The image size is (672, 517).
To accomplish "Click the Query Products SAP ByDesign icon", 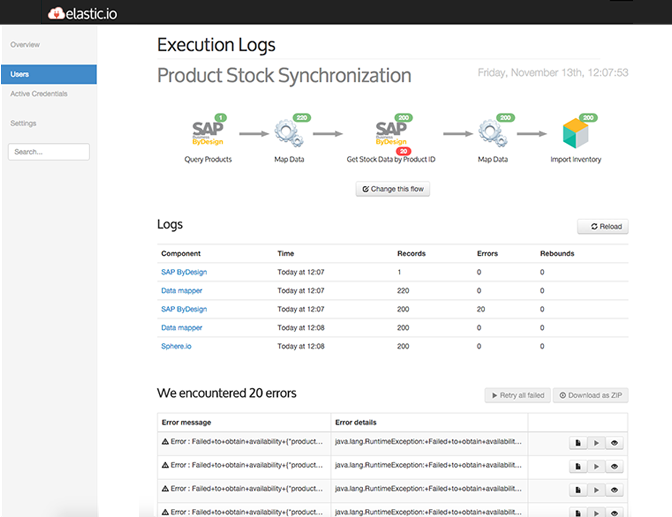I will (x=208, y=133).
